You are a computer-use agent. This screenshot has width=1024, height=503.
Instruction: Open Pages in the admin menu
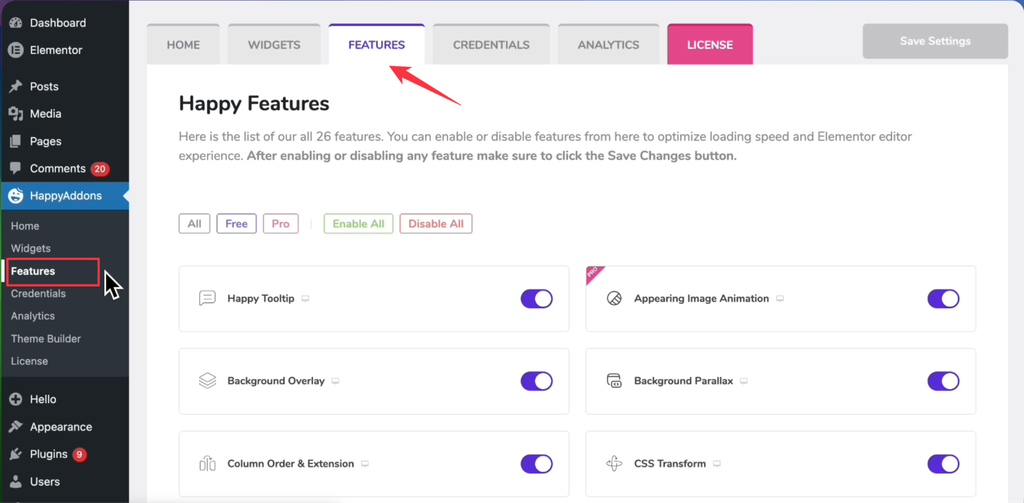tap(46, 141)
